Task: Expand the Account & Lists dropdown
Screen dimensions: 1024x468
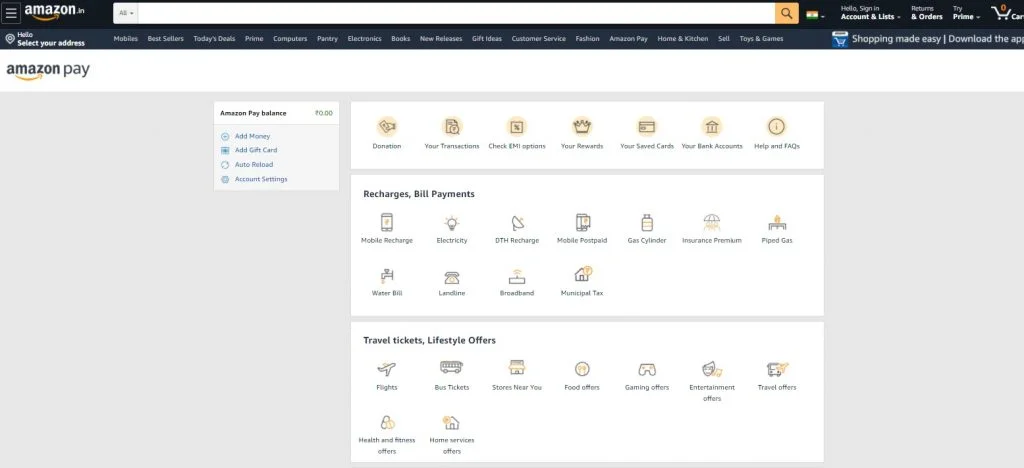Action: coord(871,13)
